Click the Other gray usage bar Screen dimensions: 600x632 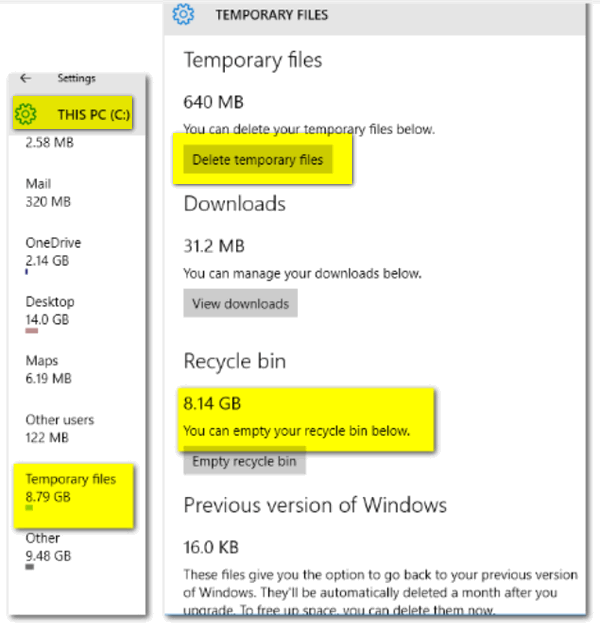click(x=29, y=567)
